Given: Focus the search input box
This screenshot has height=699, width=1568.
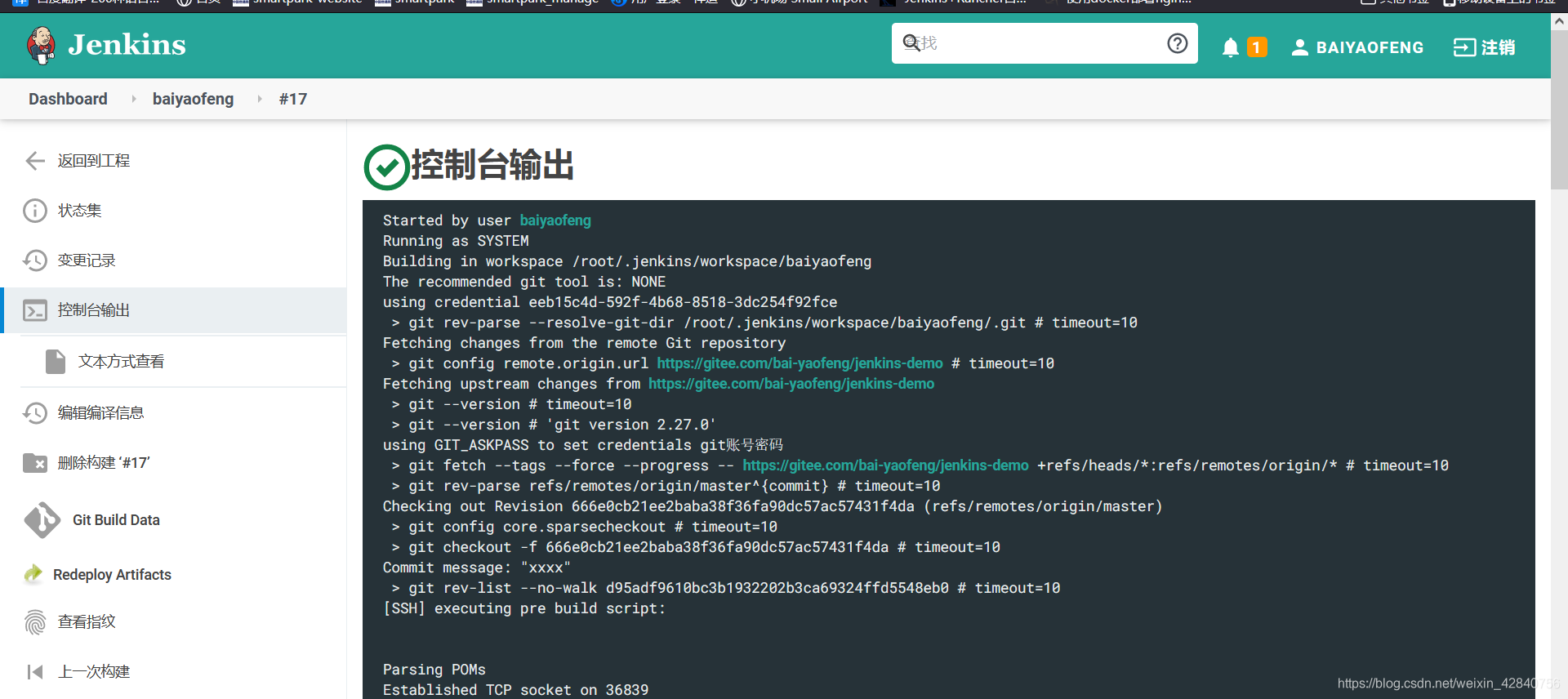Looking at the screenshot, I should [1045, 43].
